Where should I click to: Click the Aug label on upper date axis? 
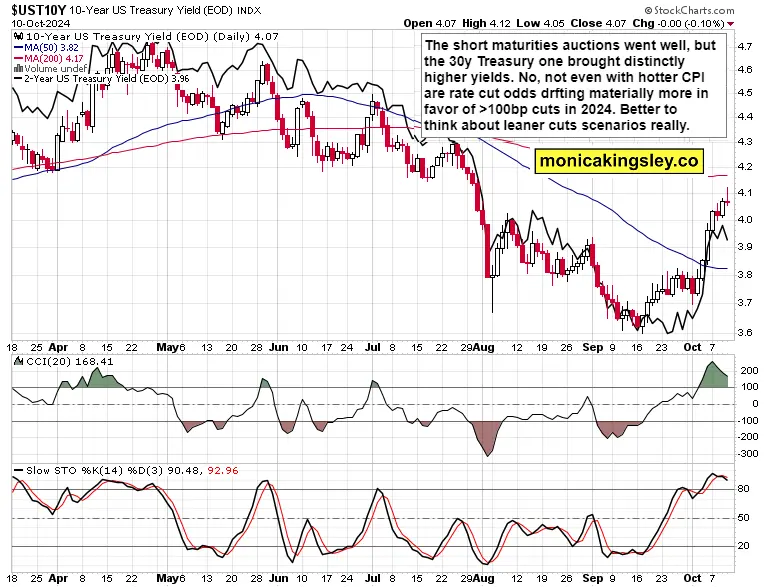pos(484,347)
